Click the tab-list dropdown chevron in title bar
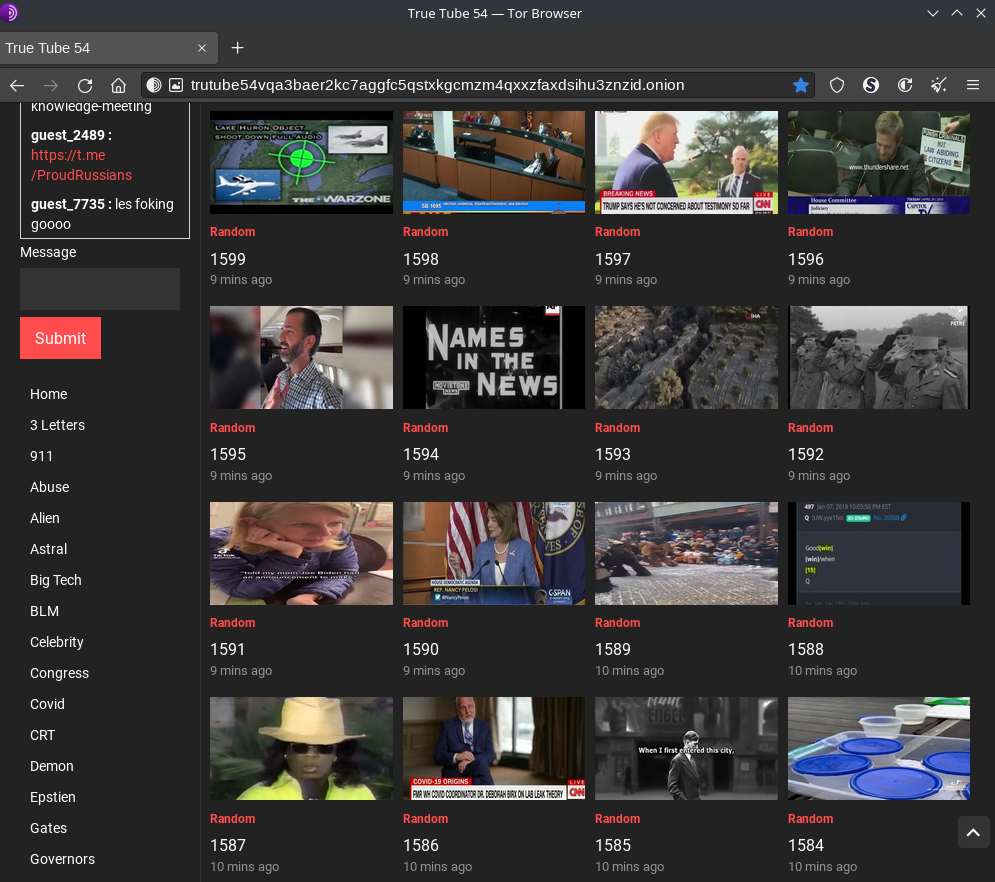Image resolution: width=995 pixels, height=882 pixels. coord(933,13)
